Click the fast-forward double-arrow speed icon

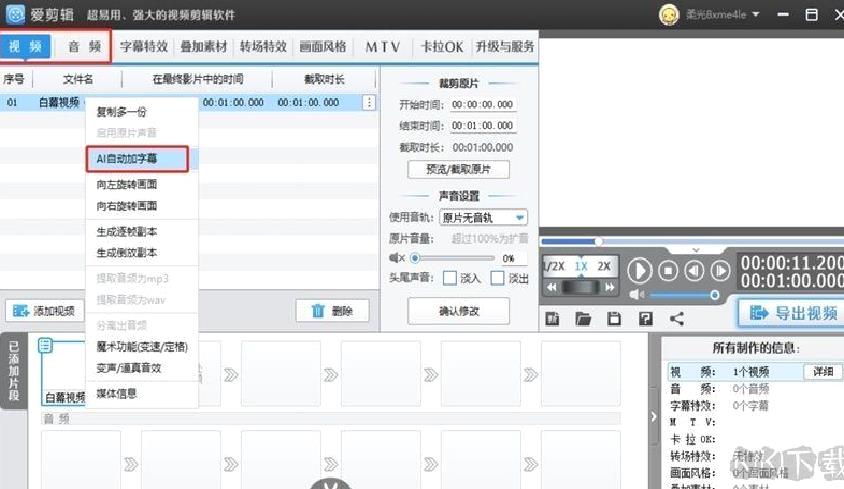point(609,287)
